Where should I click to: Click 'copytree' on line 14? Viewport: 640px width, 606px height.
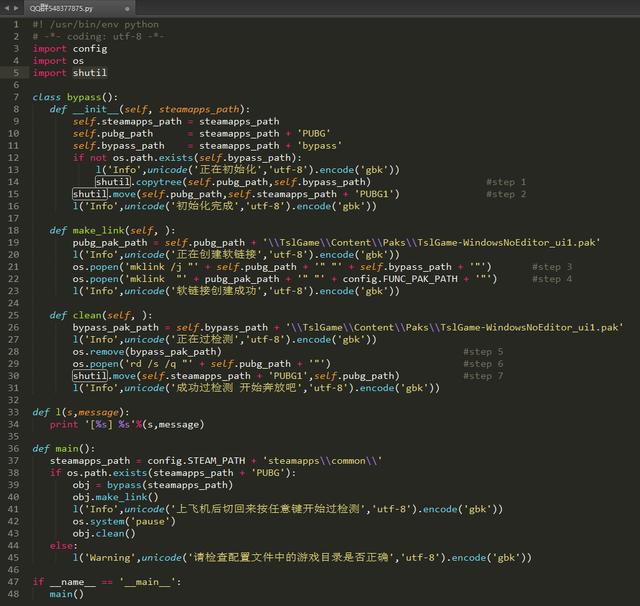click(x=159, y=182)
